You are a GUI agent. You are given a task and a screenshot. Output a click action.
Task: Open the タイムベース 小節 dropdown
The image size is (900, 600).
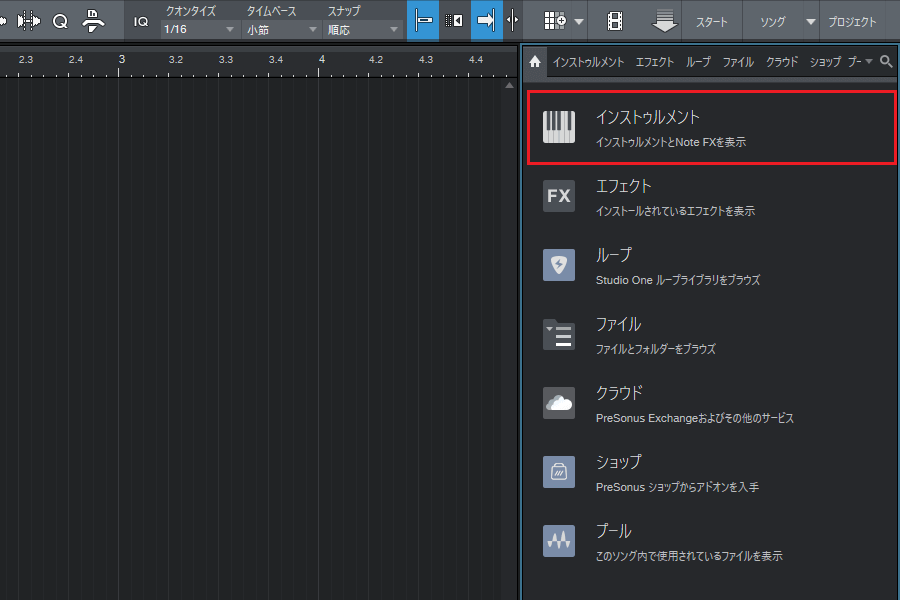pyautogui.click(x=281, y=29)
